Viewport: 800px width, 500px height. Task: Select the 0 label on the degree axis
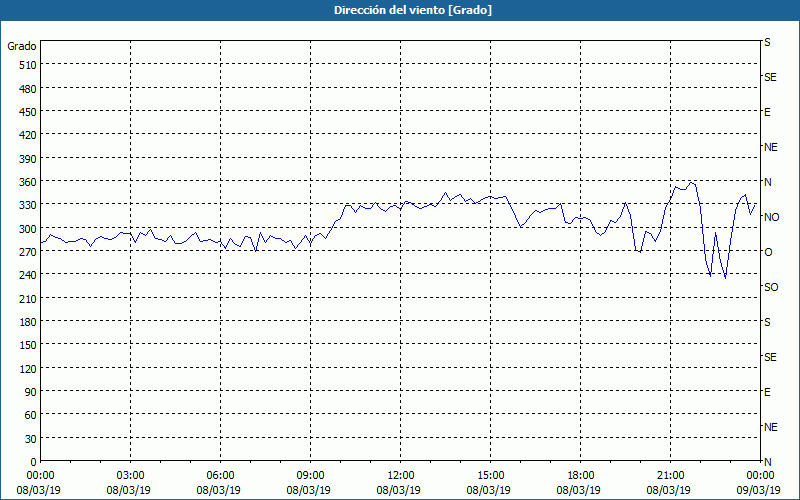[34, 462]
